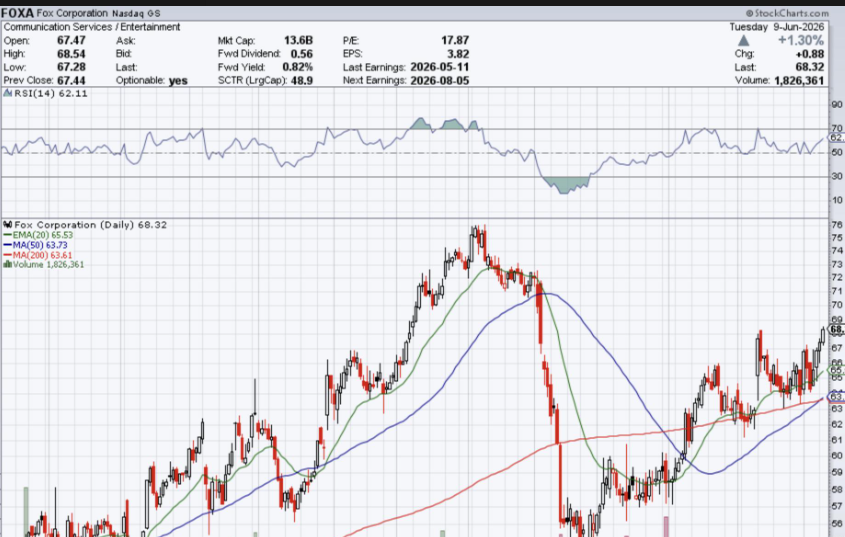Click the Chg value +0.88
Viewport: 845px width, 537px height.
click(x=809, y=54)
